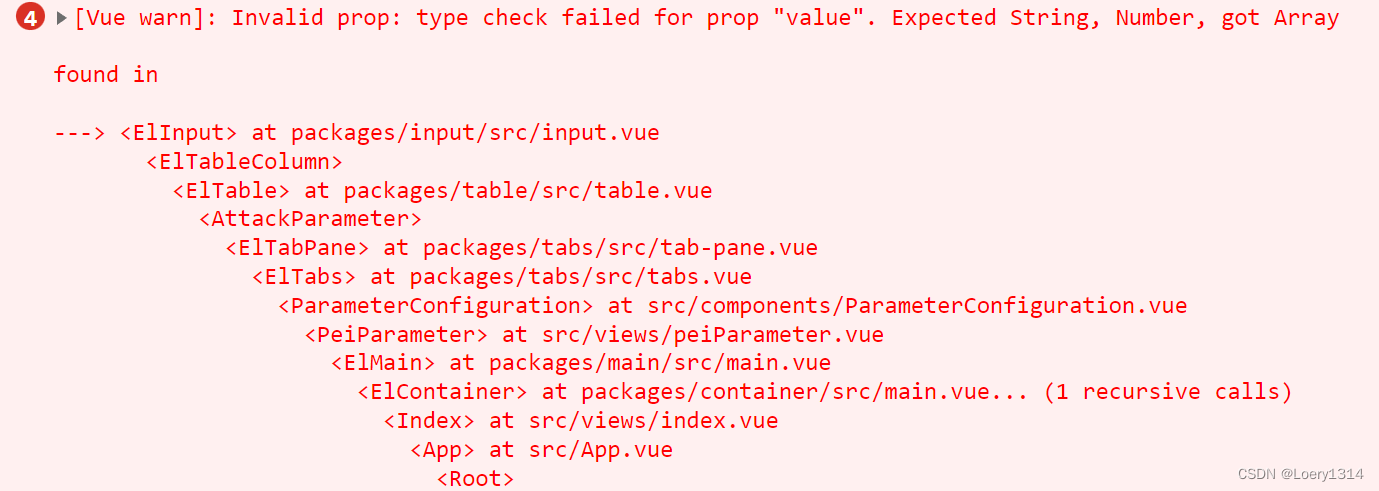
Task: Click the ElInput component trace line
Action: (357, 133)
